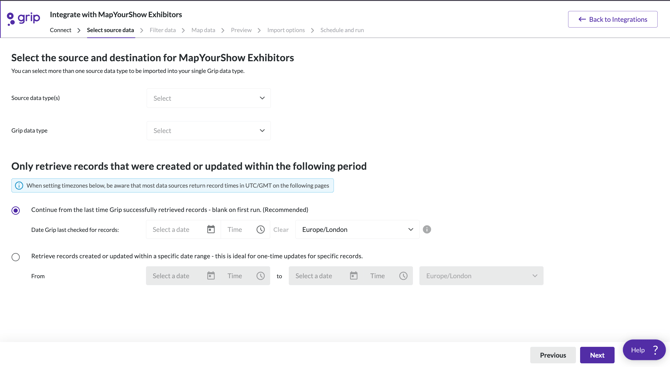
Task: Open calendar for Date Grip last checked
Action: pyautogui.click(x=211, y=229)
